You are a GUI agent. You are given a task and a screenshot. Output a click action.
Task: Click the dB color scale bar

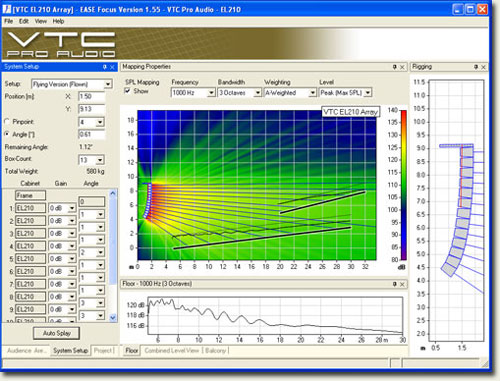click(403, 185)
